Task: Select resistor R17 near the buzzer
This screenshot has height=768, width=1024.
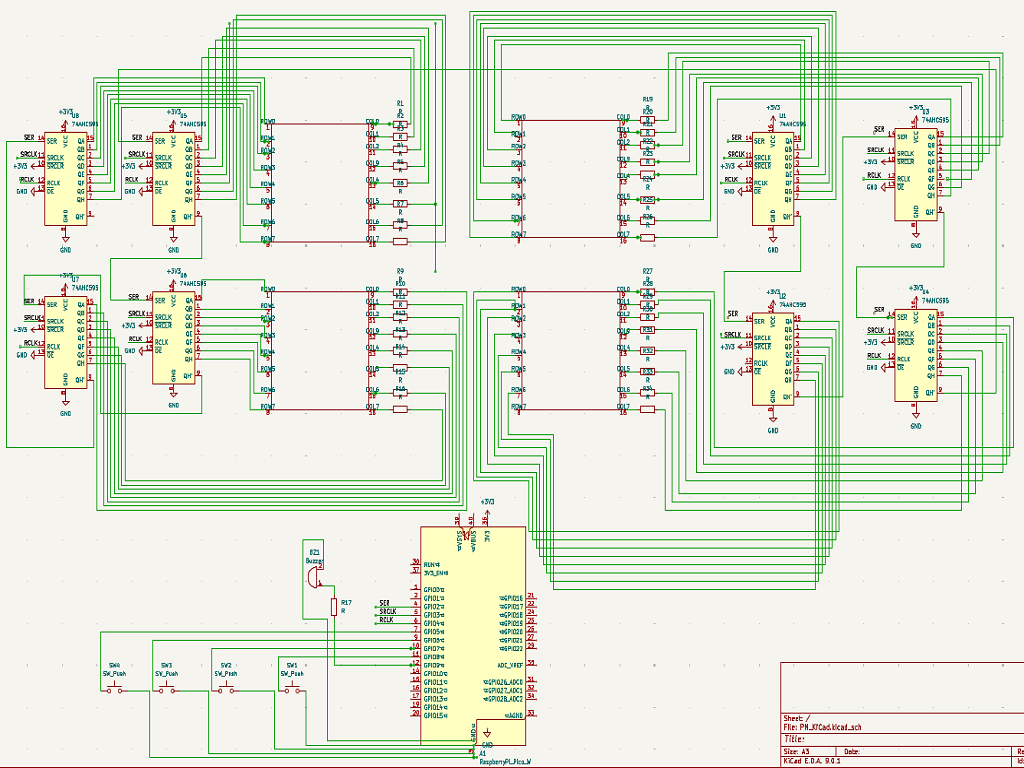Action: 334,607
